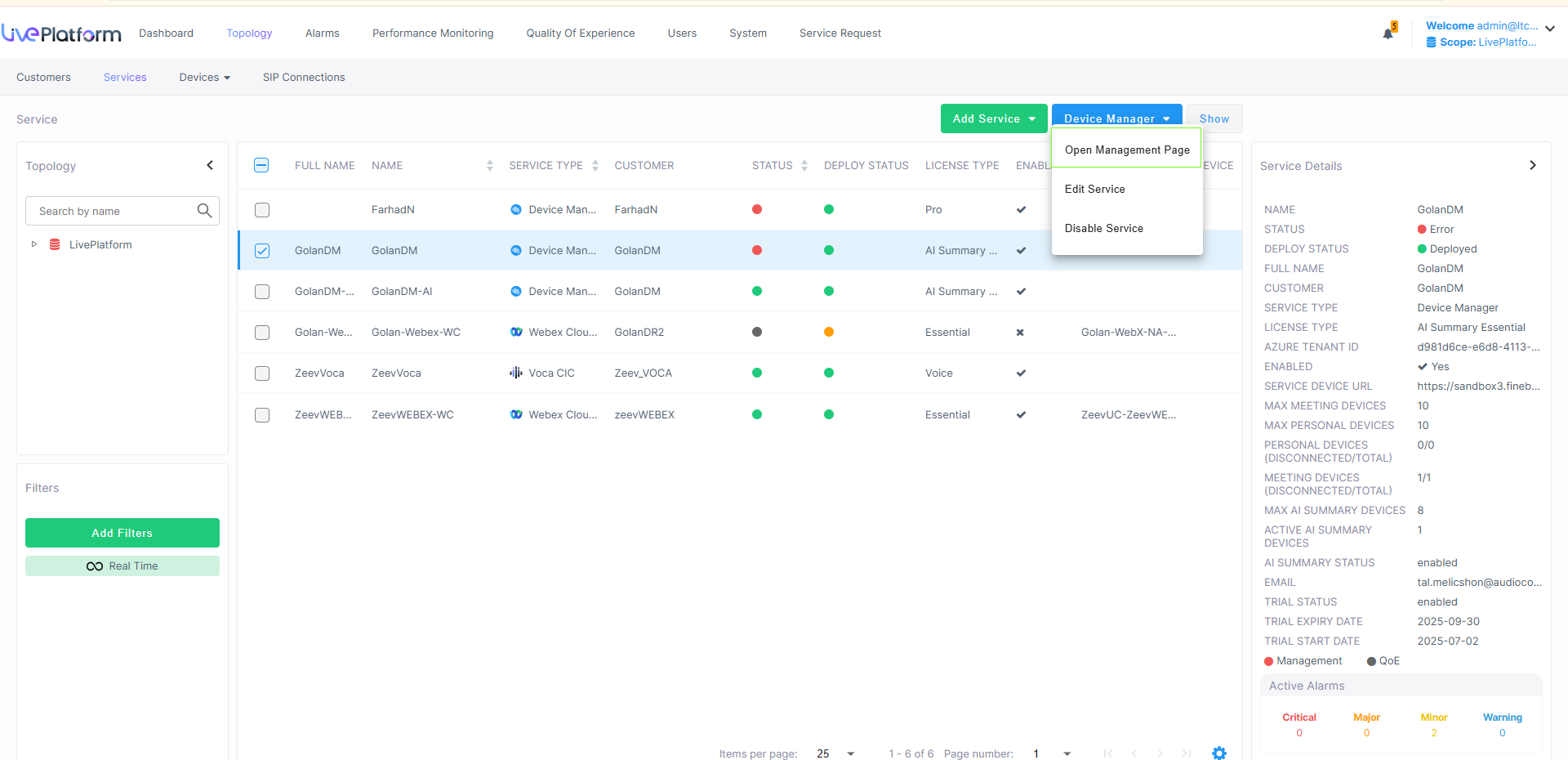Viewport: 1568px width, 760px height.
Task: Click the Real Time button
Action: tap(122, 566)
